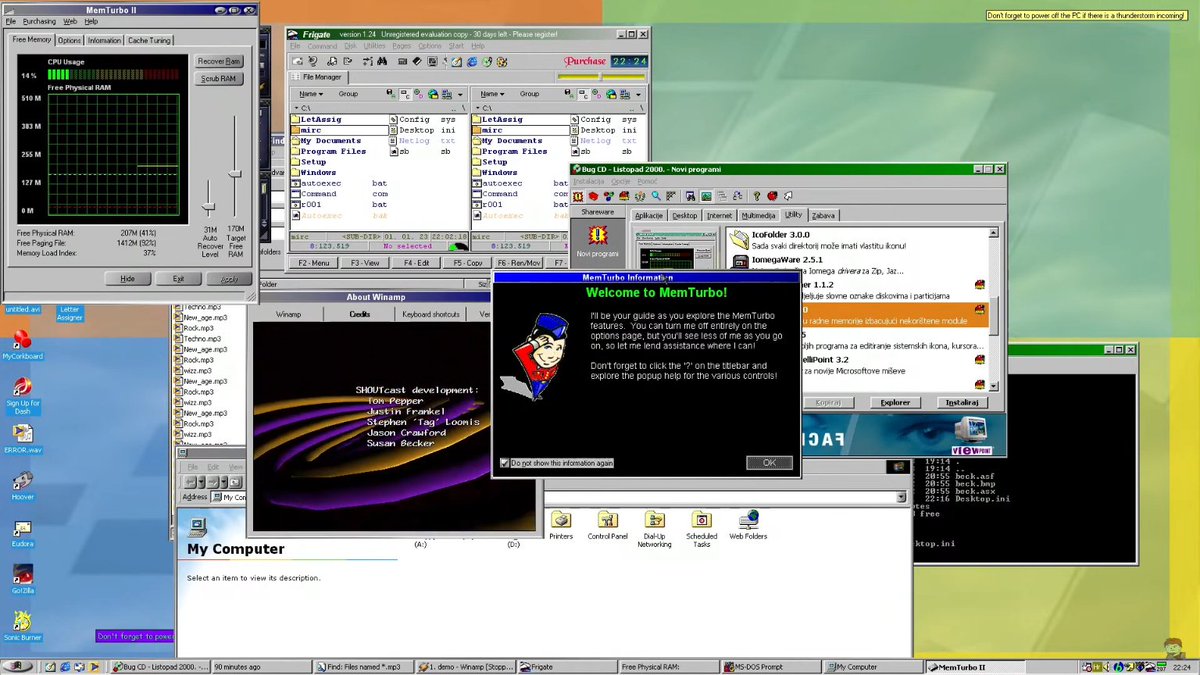Expand drive list arrow in Frigate left panel

pos(460,95)
